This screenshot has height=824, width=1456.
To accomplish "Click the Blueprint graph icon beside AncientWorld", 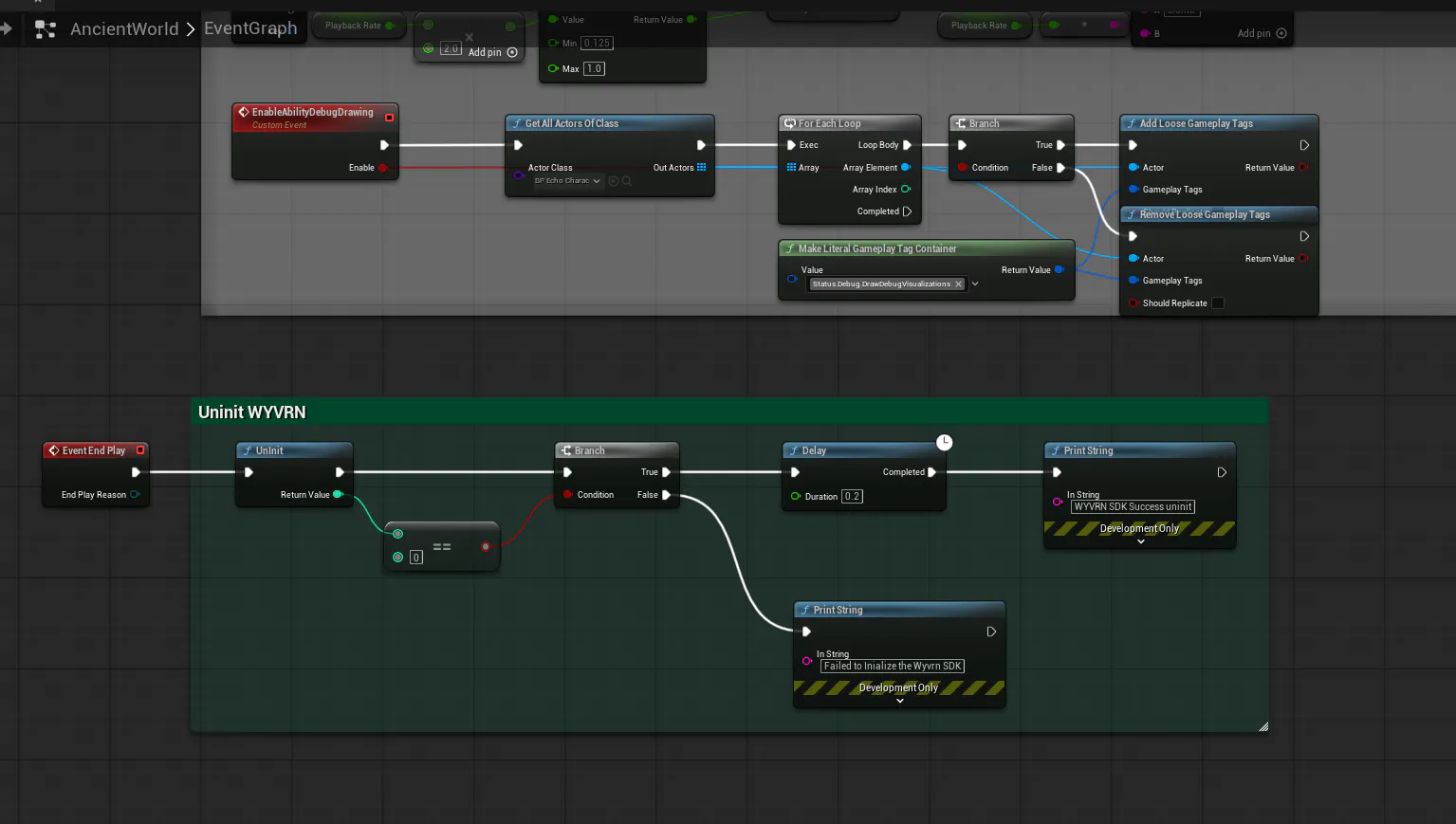I will 45,29.
